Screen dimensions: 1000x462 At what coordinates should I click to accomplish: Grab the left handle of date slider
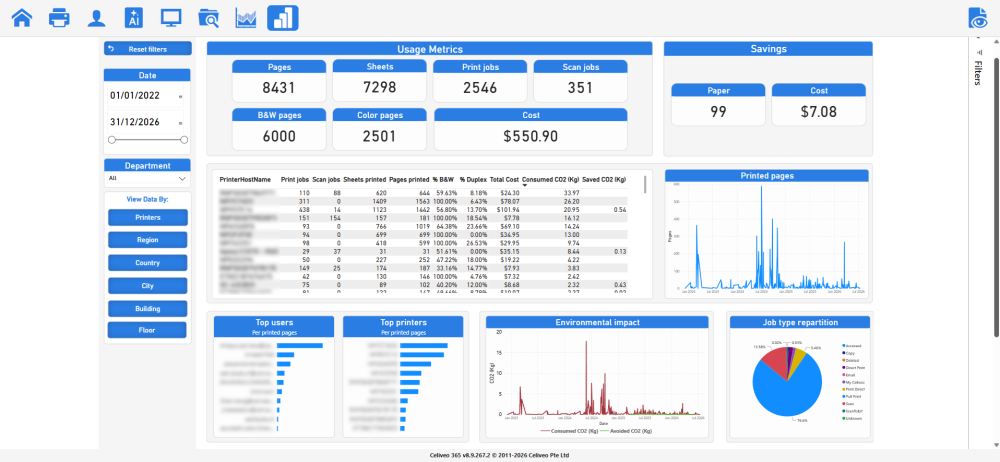[x=112, y=139]
